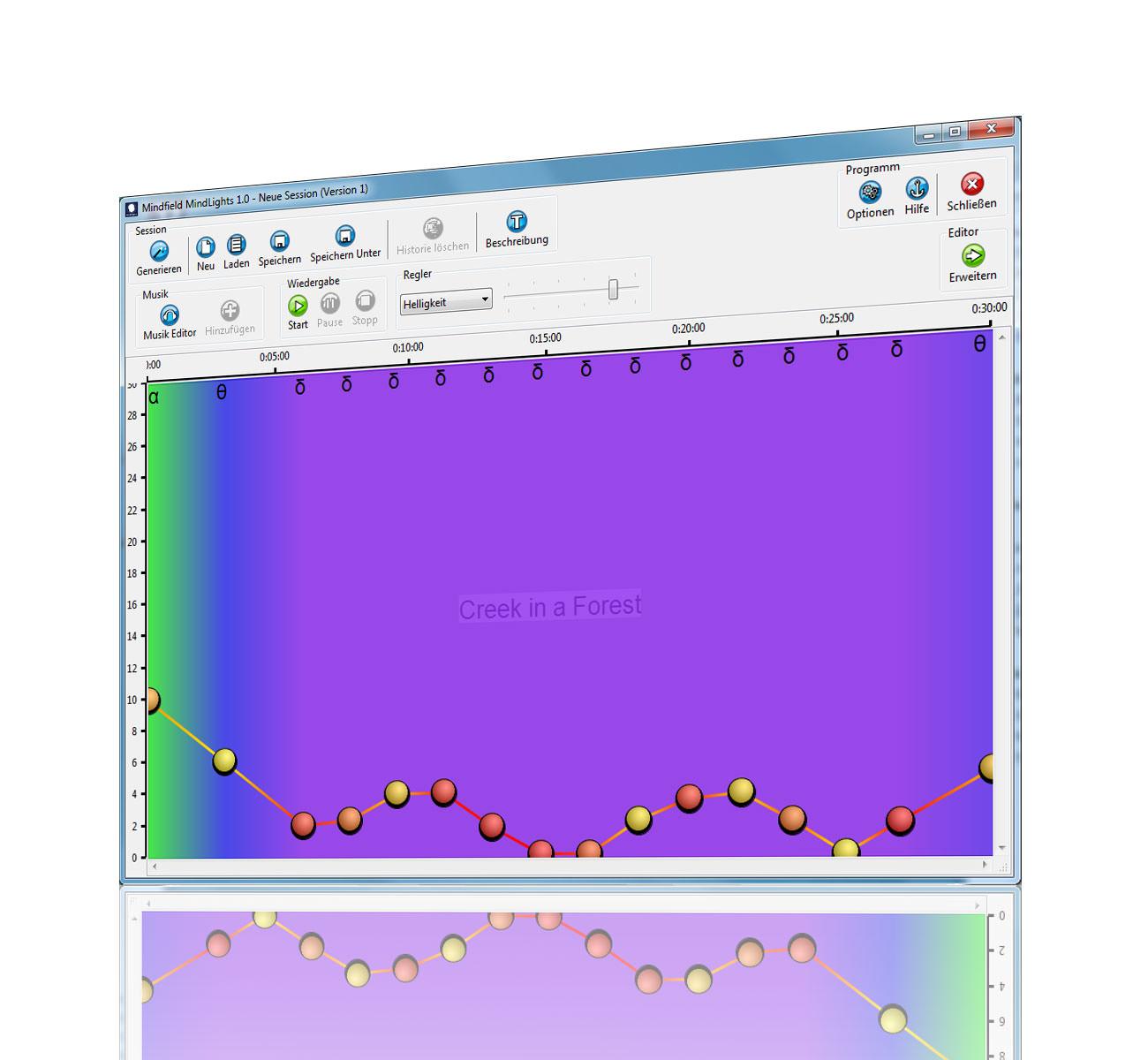Click the horizontal scrollbar right arrow

pos(986,865)
